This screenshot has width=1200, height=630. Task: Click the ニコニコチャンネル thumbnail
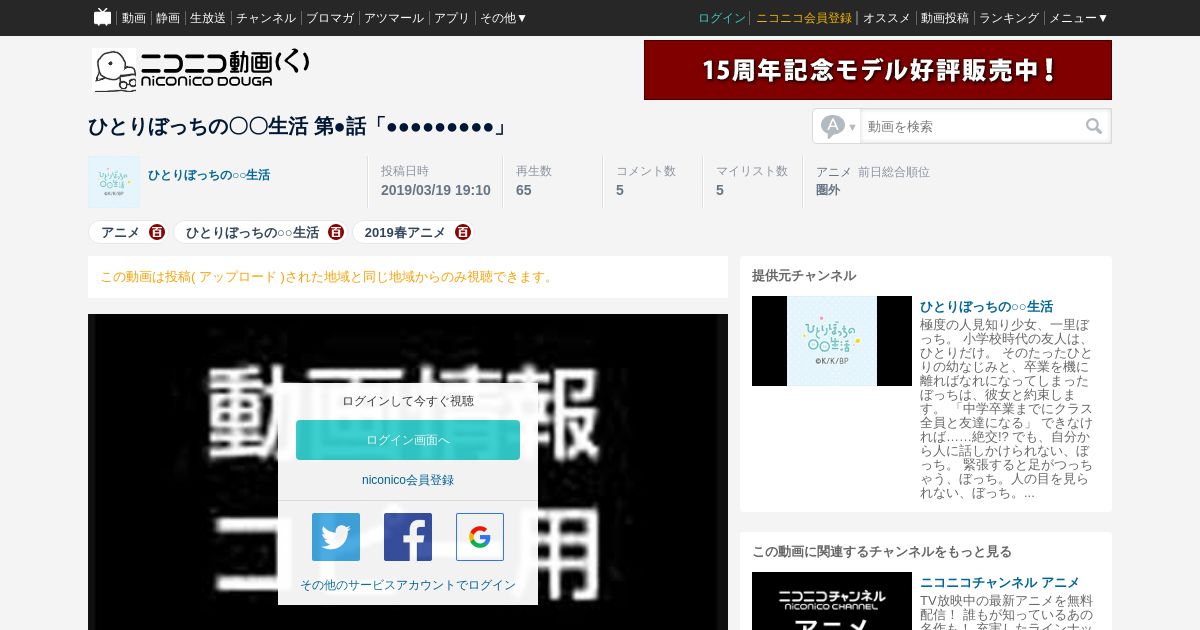click(832, 601)
